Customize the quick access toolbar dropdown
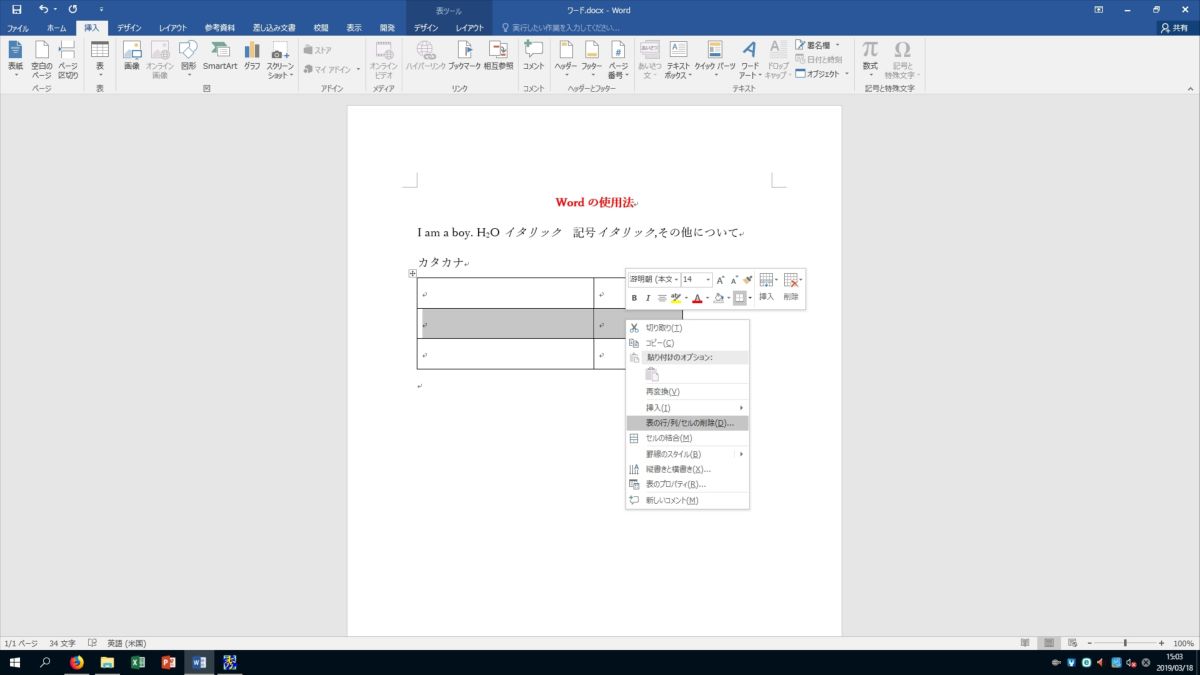1200x675 pixels. 101,9
